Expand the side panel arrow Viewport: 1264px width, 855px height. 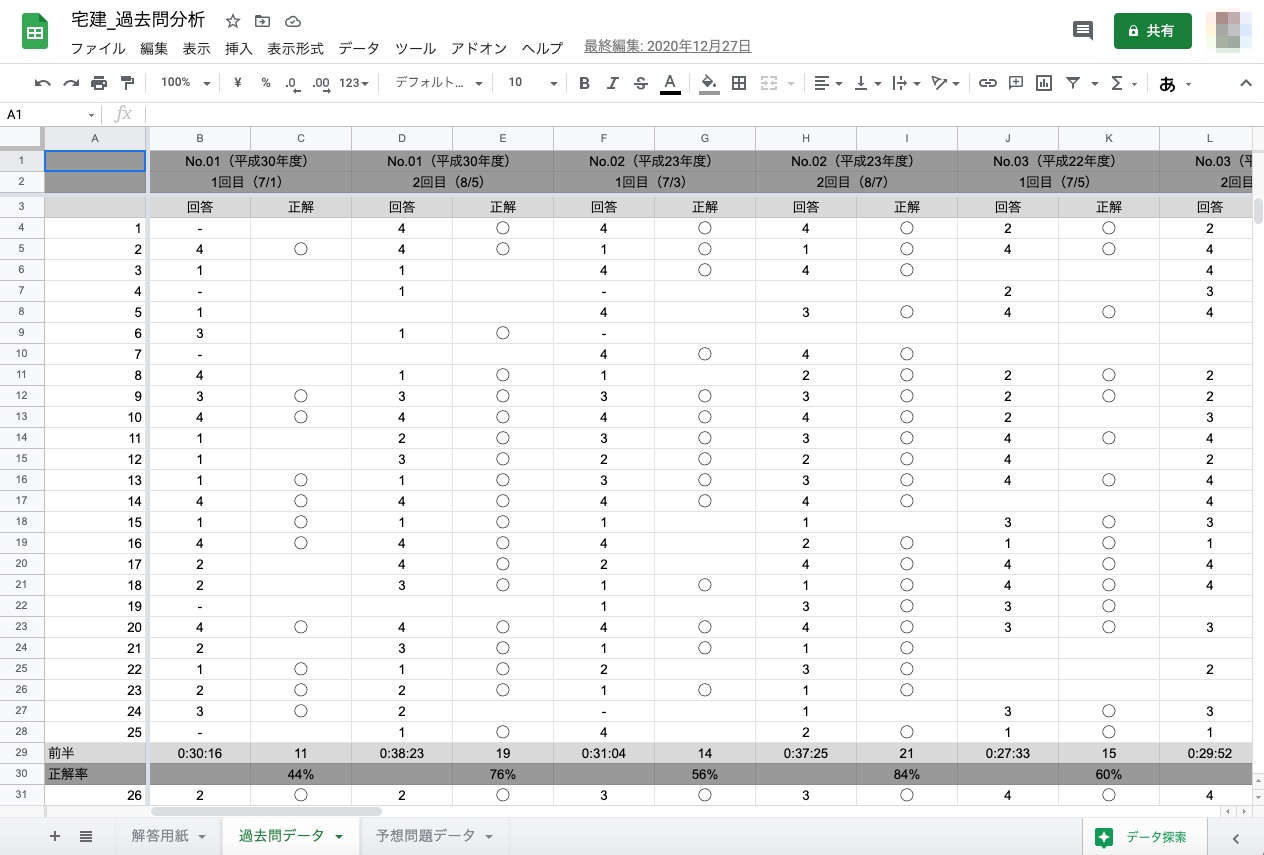pos(1236,838)
